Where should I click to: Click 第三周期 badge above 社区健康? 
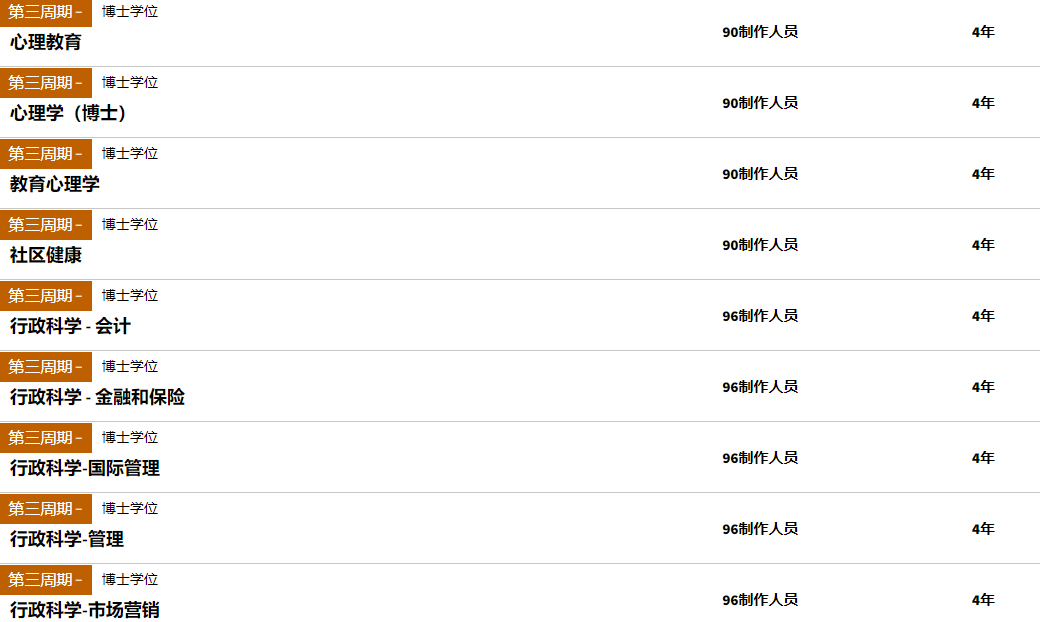46,225
